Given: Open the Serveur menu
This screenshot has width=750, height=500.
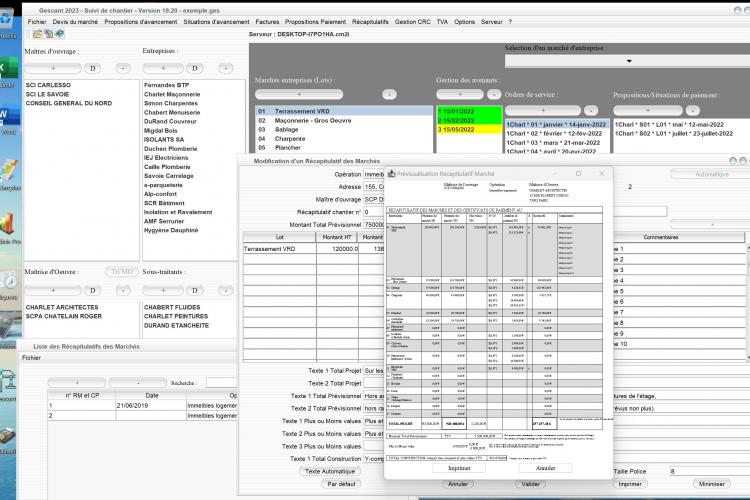Looking at the screenshot, I should point(492,22).
